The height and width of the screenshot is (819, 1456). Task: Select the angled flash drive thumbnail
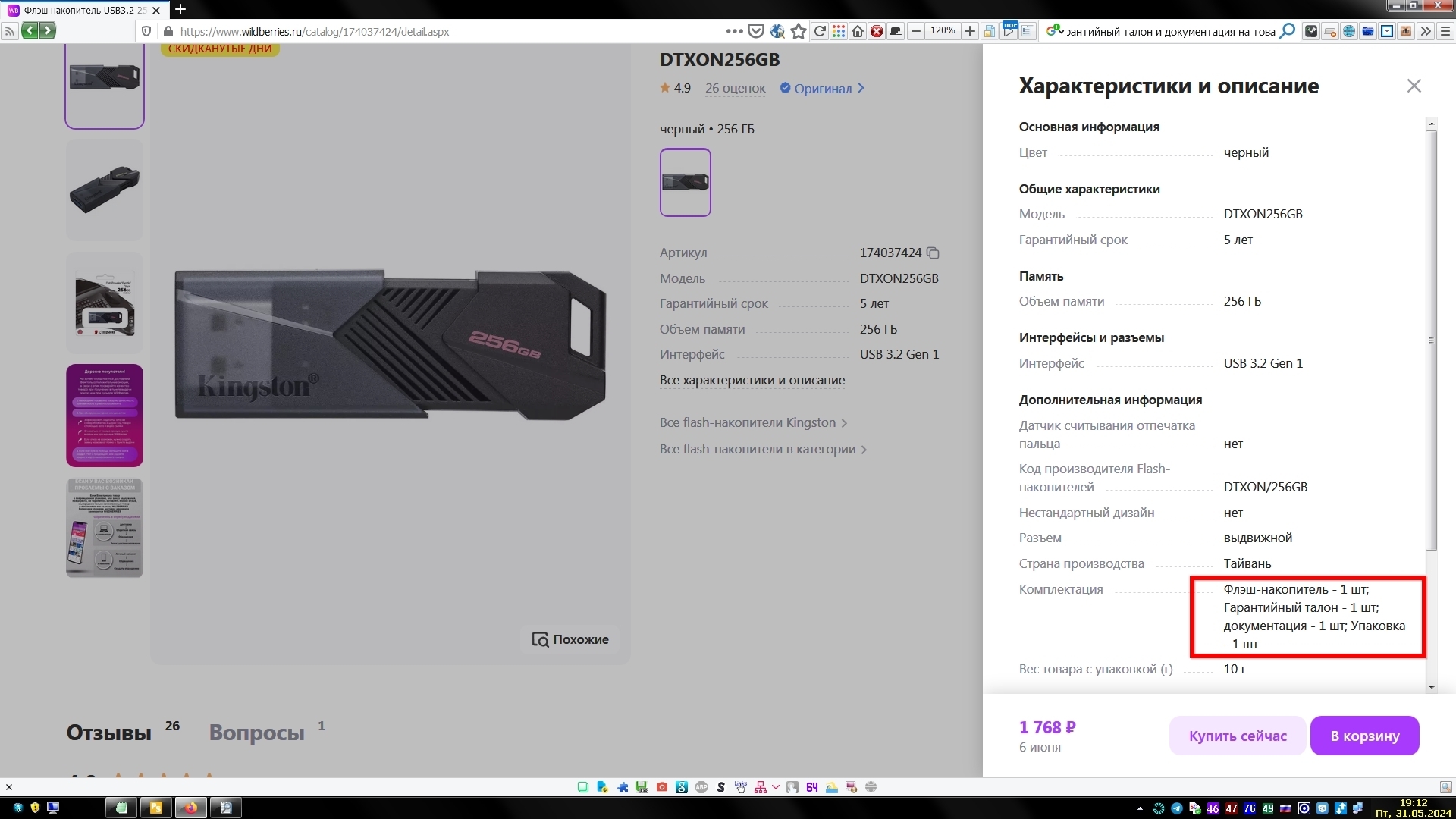[105, 190]
